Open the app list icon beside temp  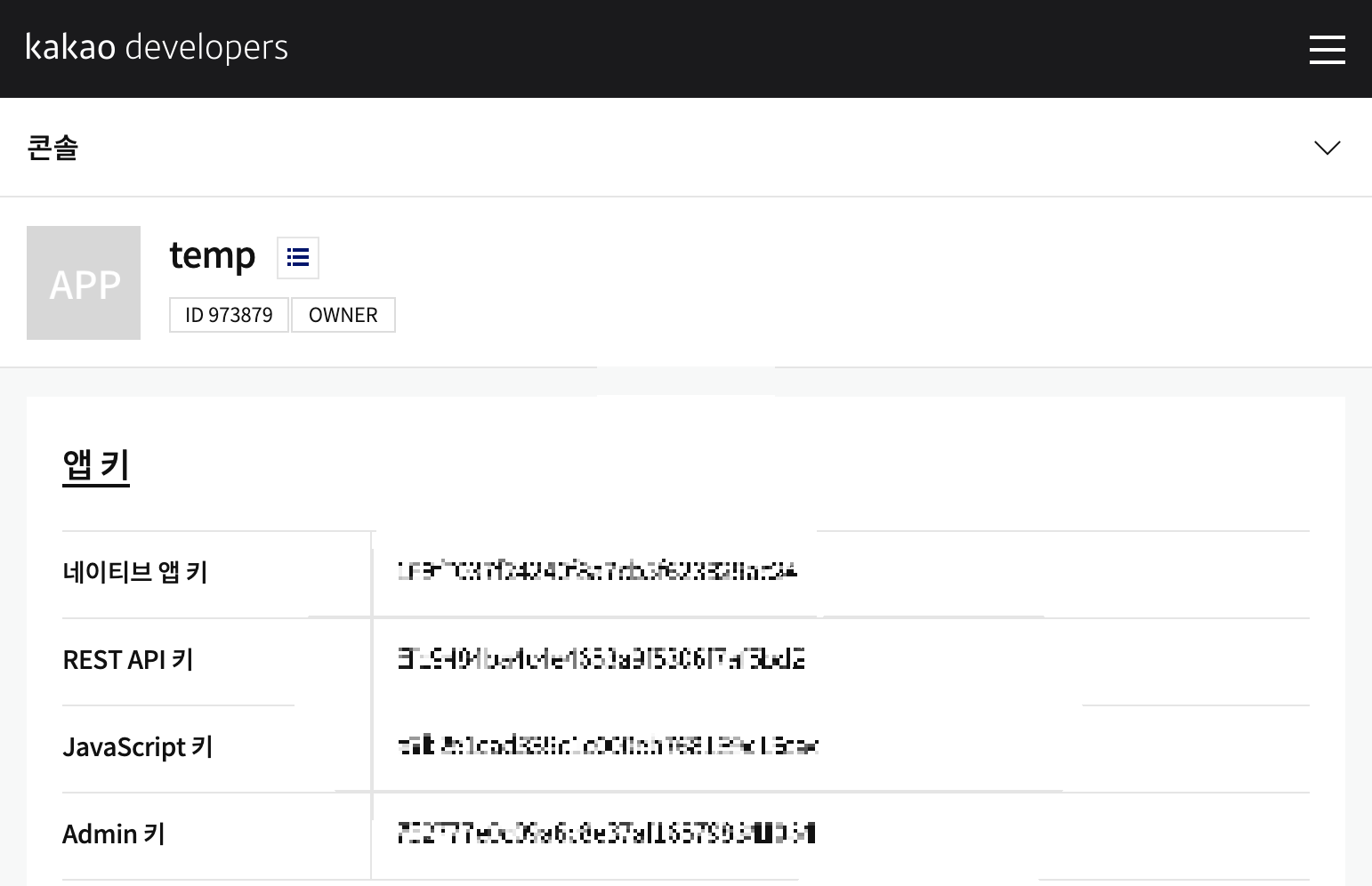click(298, 258)
